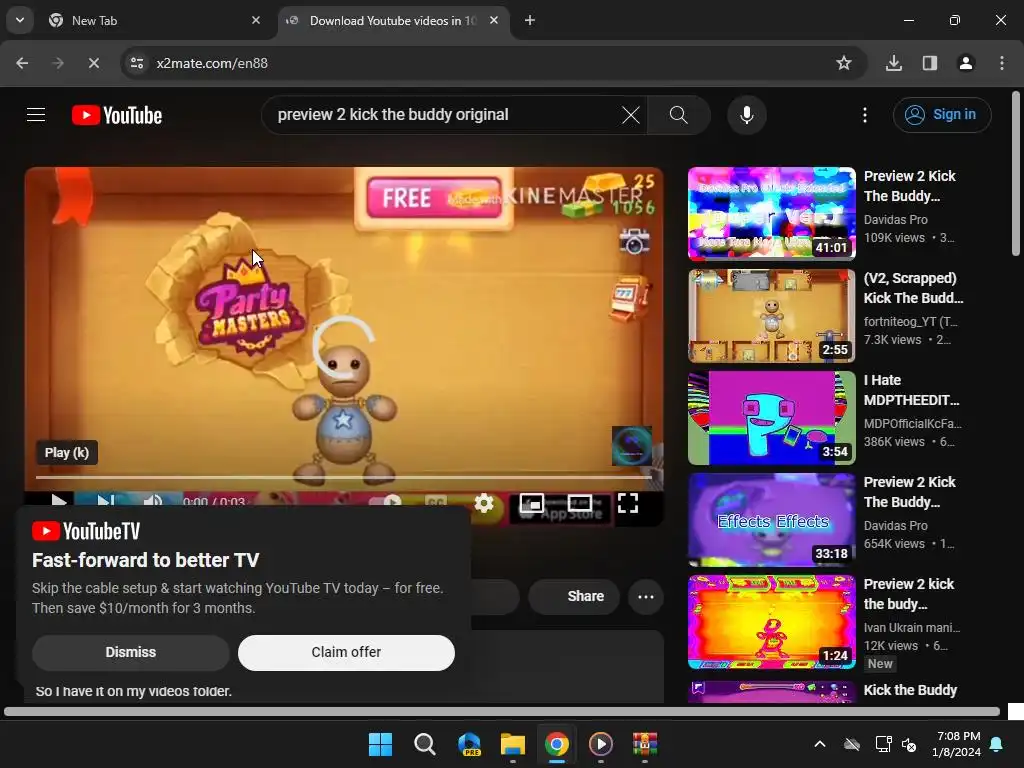
Task: Open YouTube settings three-dot menu
Action: [x=865, y=115]
